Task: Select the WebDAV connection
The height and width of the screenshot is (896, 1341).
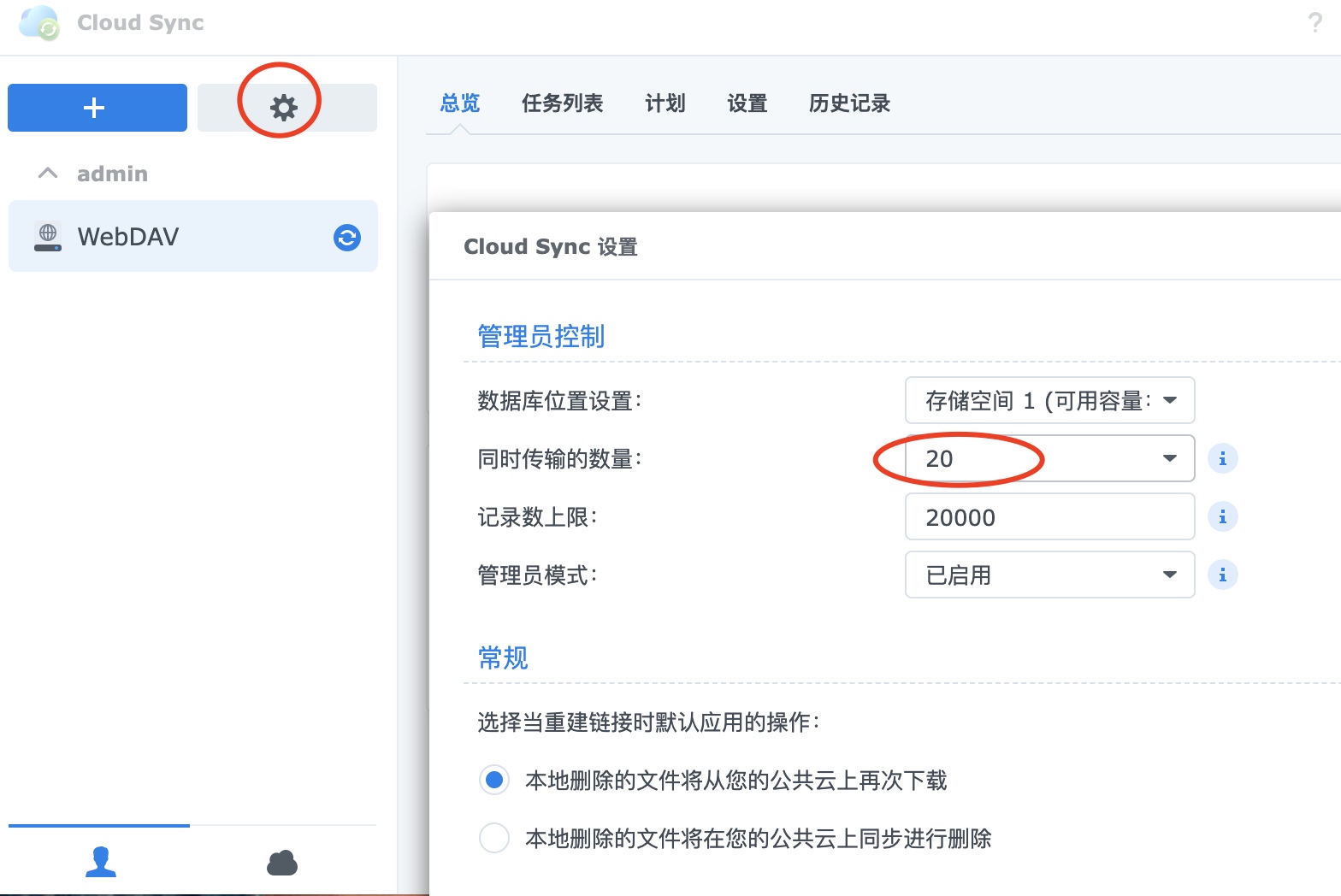Action: pos(192,236)
